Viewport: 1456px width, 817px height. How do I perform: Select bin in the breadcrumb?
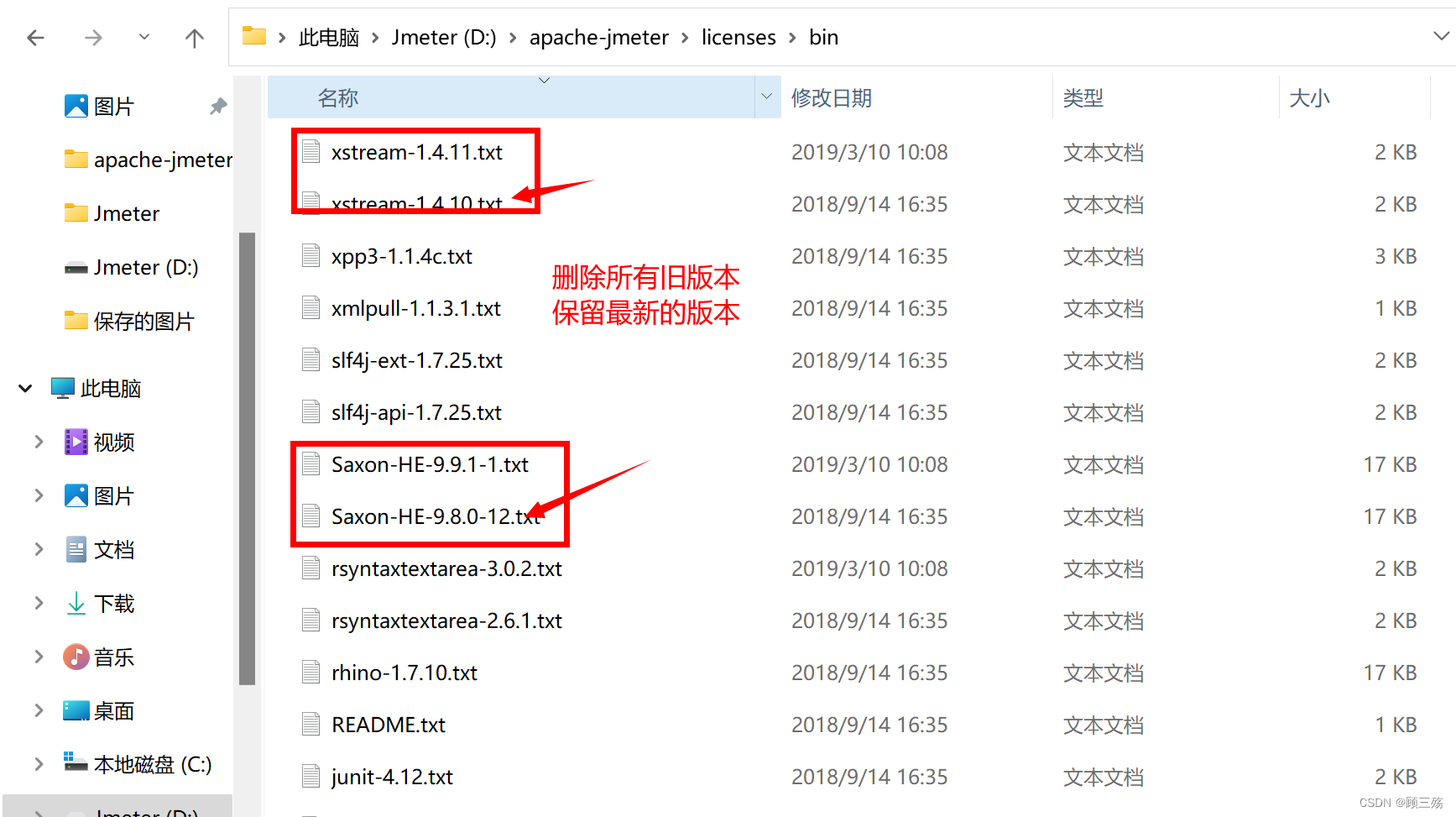pyautogui.click(x=824, y=38)
